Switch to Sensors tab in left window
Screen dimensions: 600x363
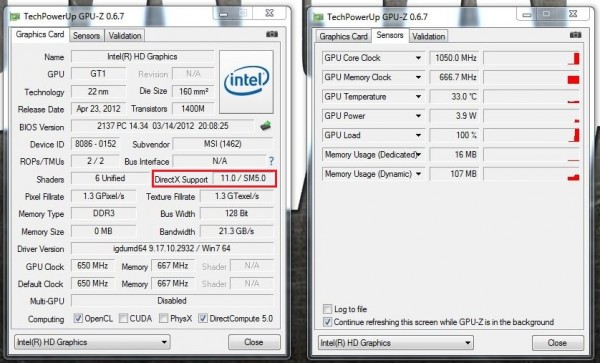tap(86, 36)
